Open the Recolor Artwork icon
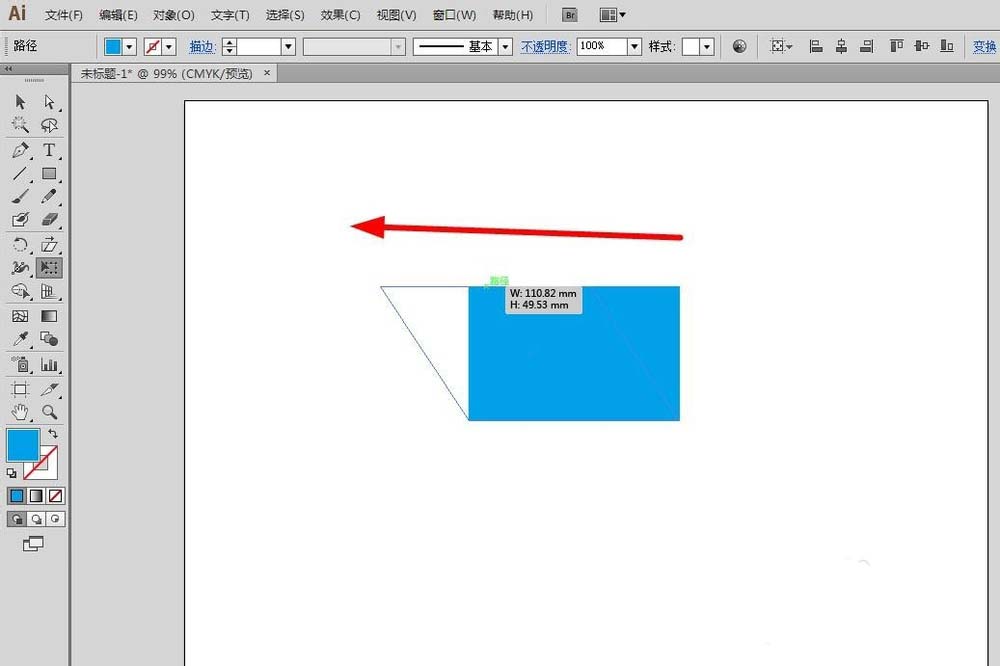 (739, 47)
